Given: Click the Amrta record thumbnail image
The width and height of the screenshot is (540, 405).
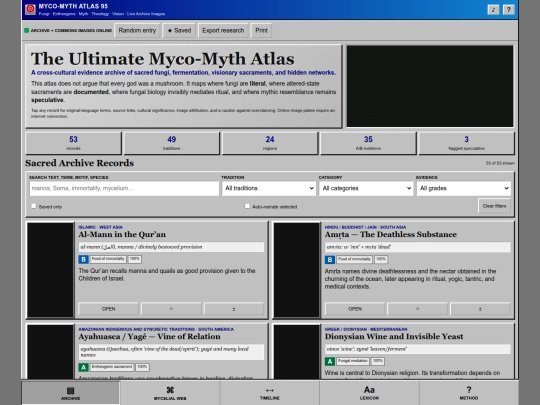Looking at the screenshot, I should 297,270.
